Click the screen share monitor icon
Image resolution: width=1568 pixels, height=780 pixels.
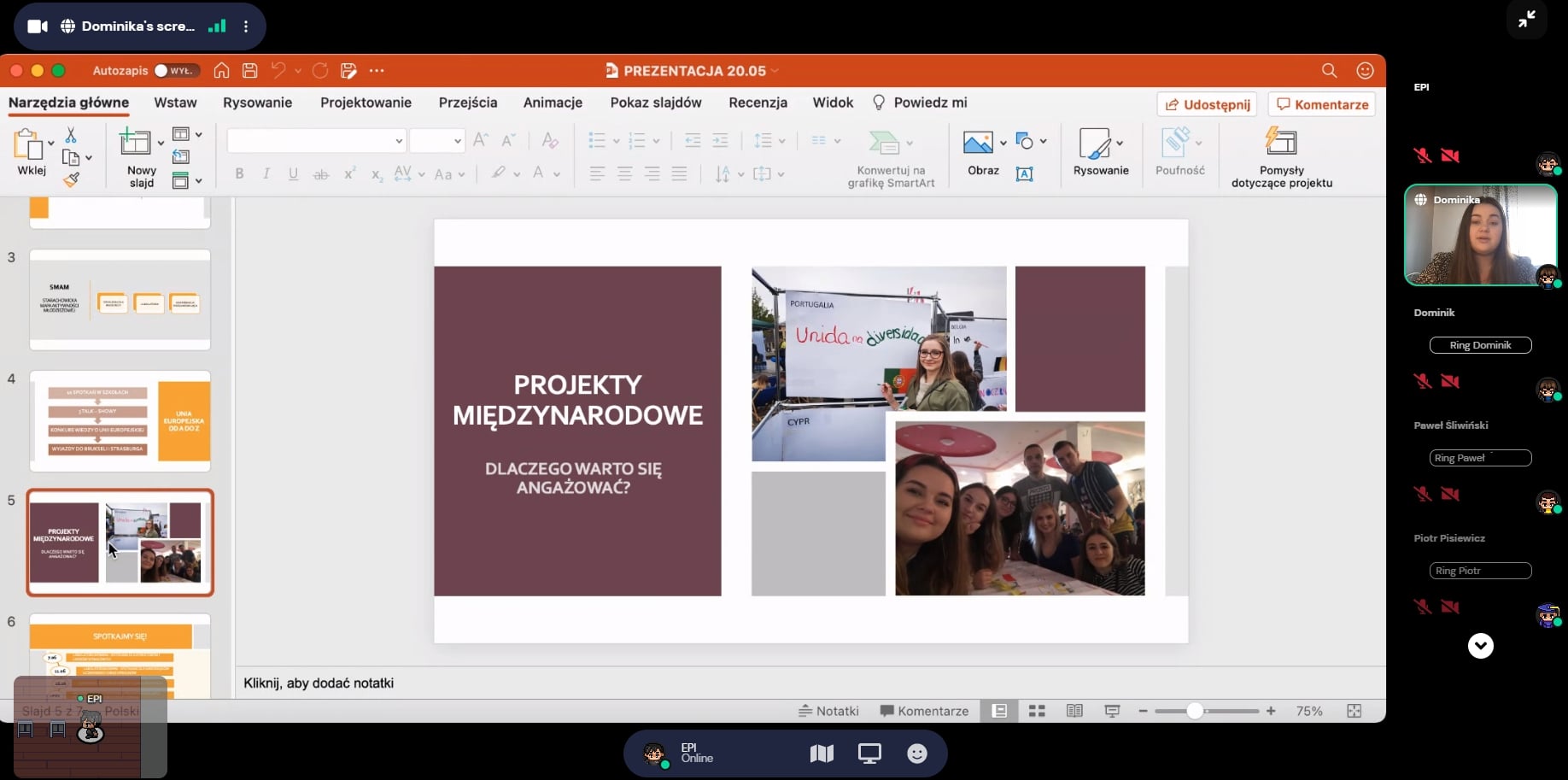coord(869,754)
